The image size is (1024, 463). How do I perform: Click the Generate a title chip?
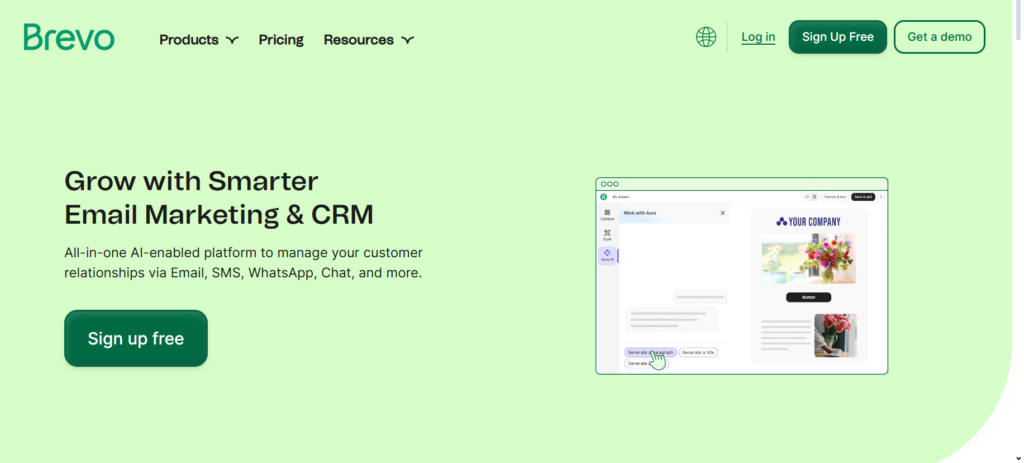pos(698,353)
